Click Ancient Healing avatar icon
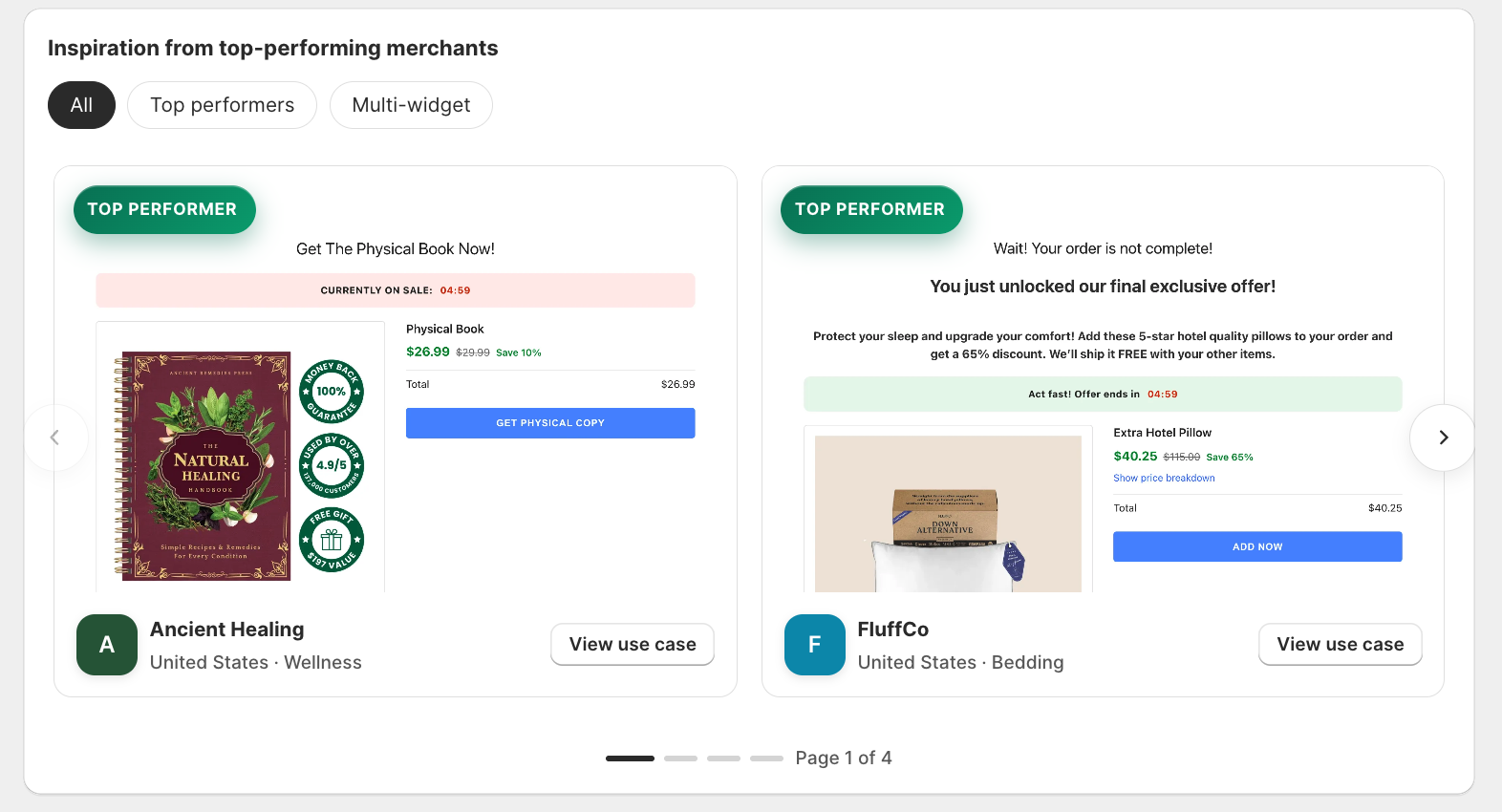This screenshot has height=812, width=1502. 107,645
